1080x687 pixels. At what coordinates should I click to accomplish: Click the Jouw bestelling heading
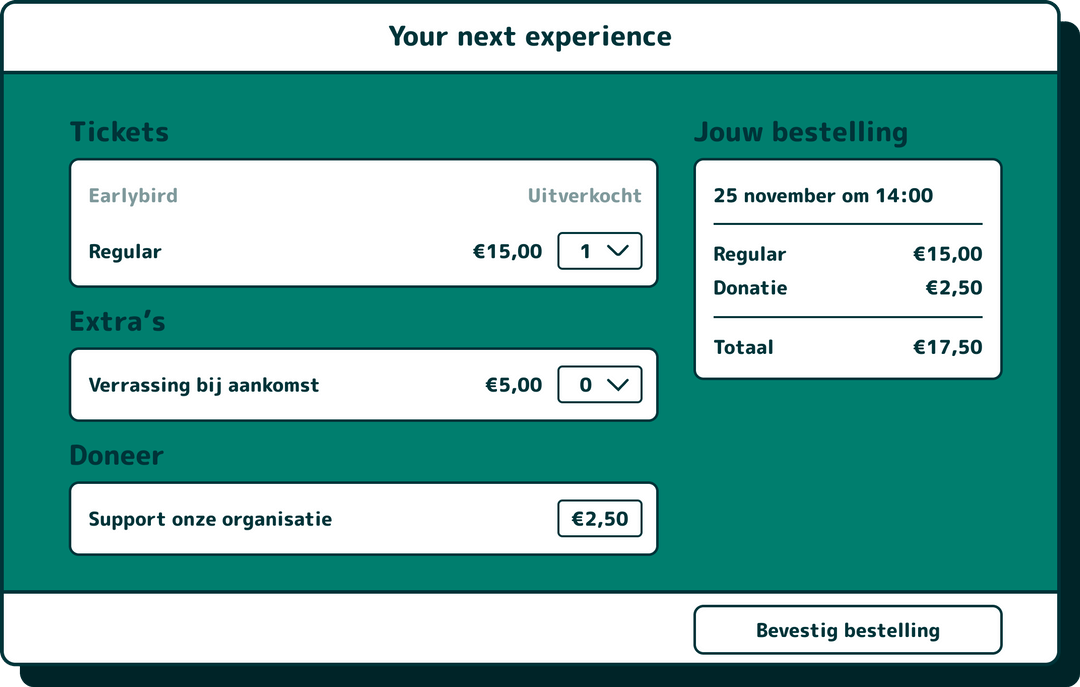click(802, 131)
